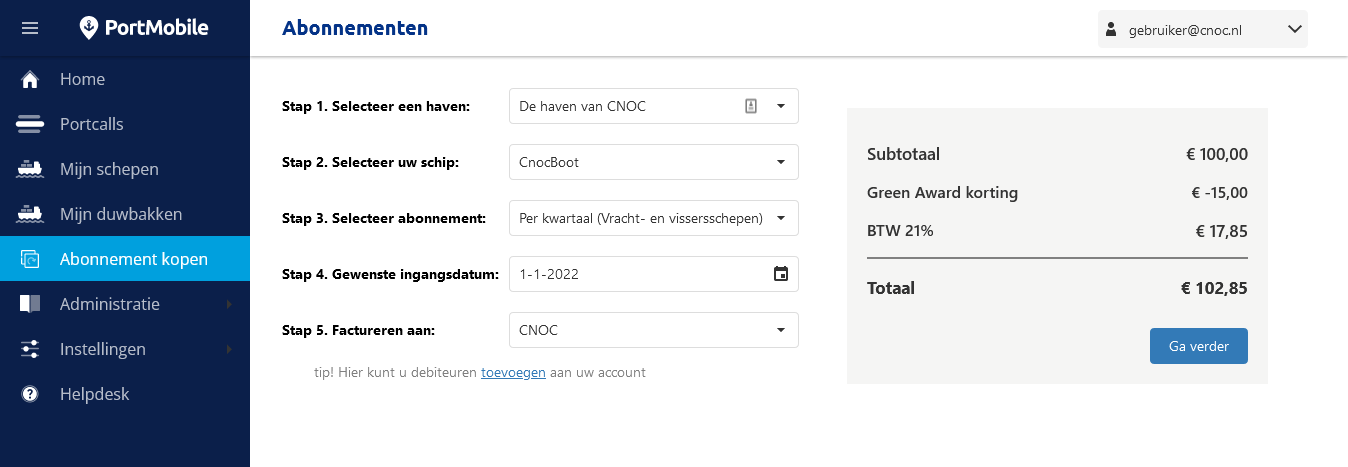The image size is (1348, 467).
Task: Click the Mijn duwbakken barge icon
Action: [x=30, y=215]
